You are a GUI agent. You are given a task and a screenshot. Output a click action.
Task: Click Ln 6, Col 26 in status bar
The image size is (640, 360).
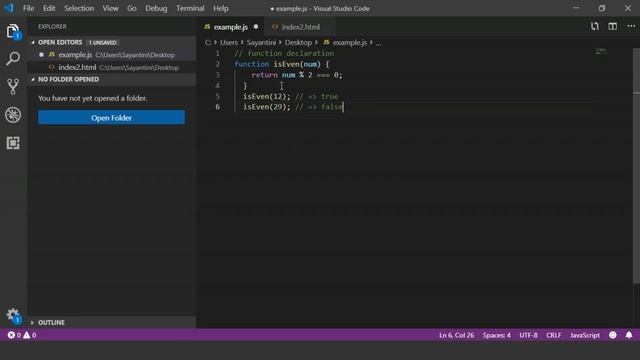click(456, 335)
